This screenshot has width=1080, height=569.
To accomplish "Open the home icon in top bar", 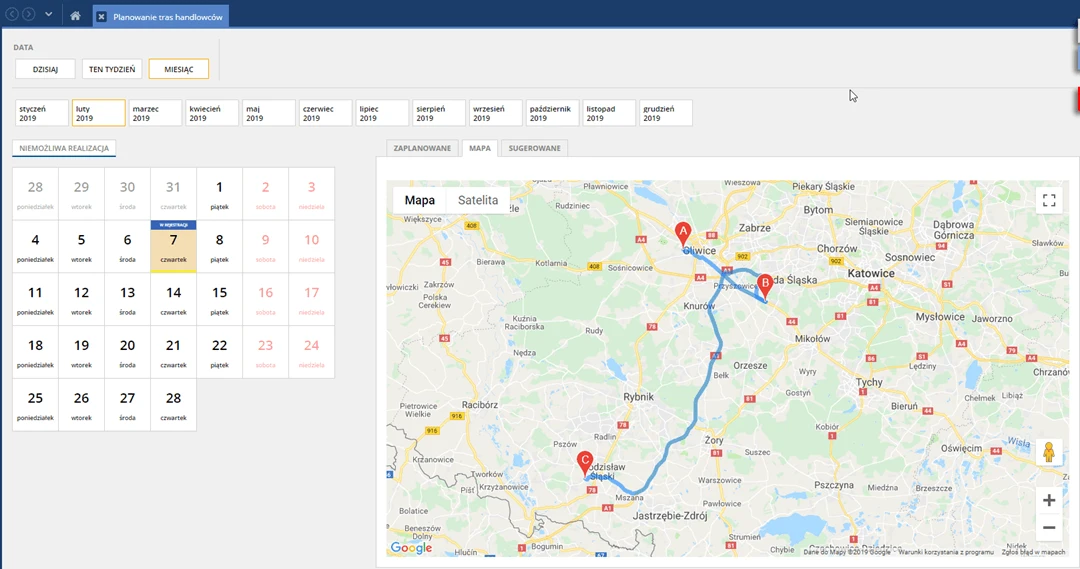I will (75, 16).
